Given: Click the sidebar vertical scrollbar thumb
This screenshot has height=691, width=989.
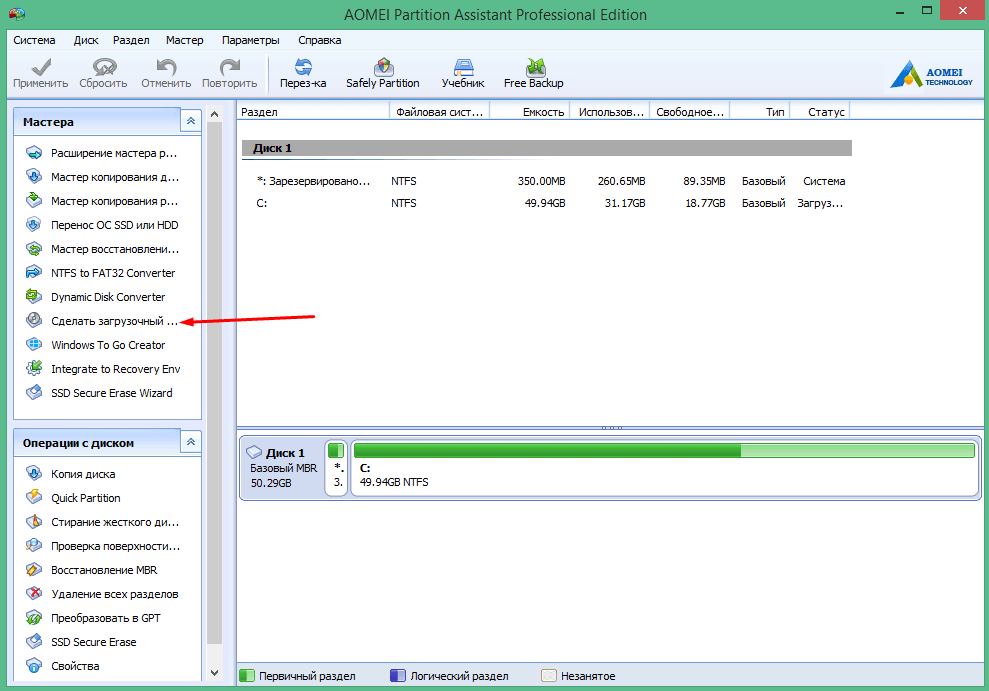Looking at the screenshot, I should (214, 383).
